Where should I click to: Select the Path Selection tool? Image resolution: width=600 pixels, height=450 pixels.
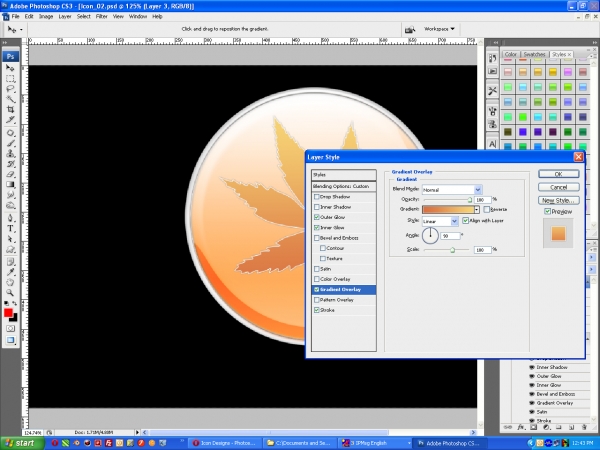tap(10, 239)
